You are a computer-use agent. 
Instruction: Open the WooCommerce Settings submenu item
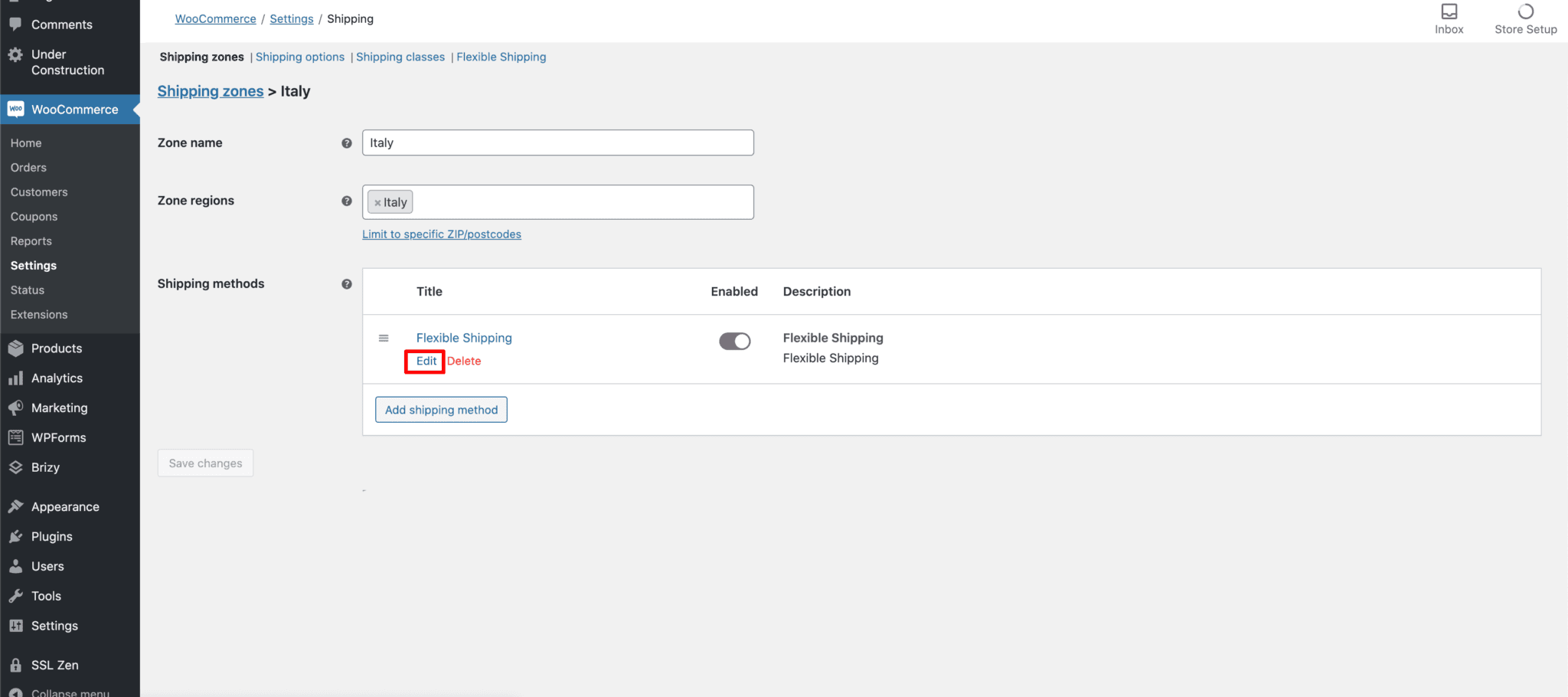point(34,266)
